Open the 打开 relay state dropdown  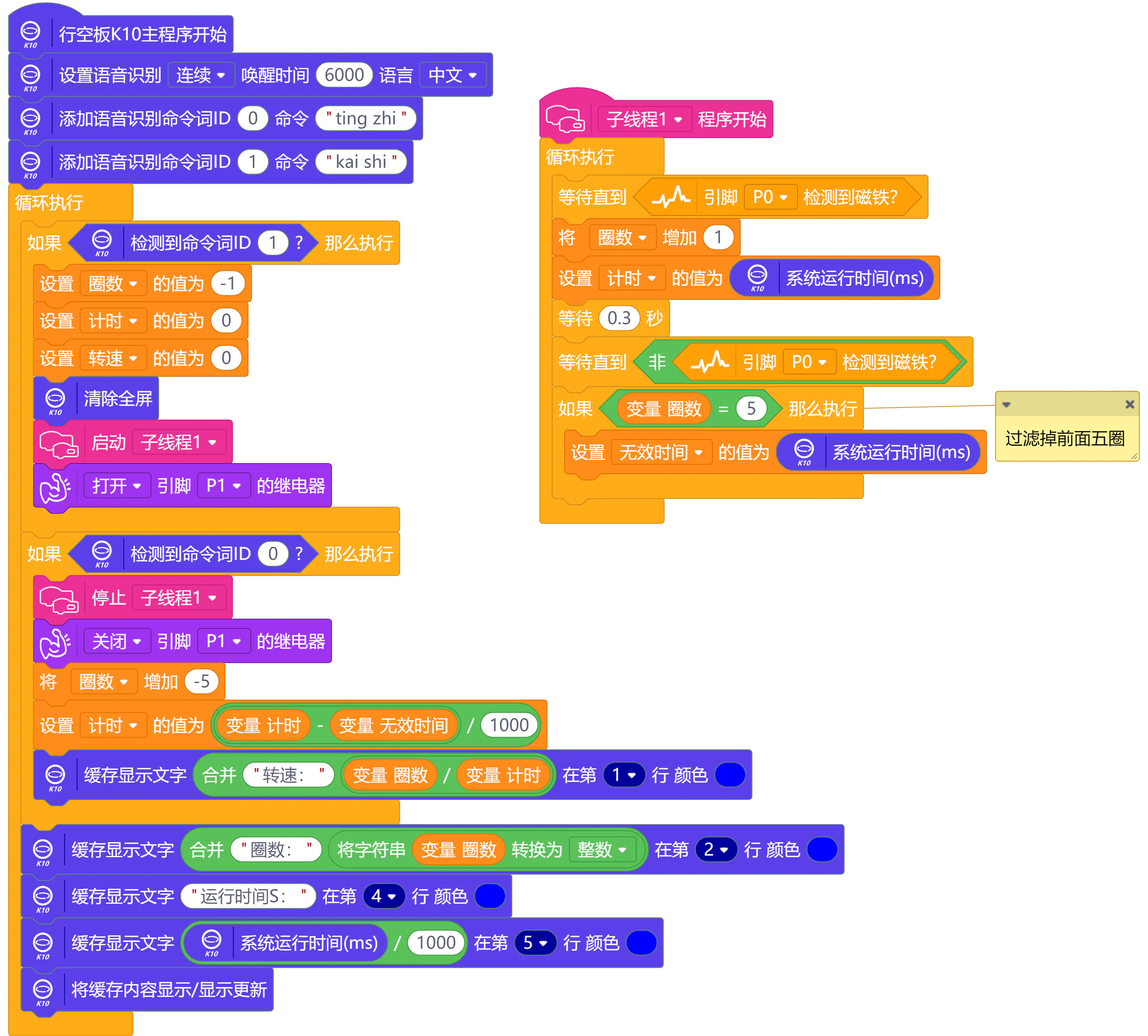tap(117, 486)
